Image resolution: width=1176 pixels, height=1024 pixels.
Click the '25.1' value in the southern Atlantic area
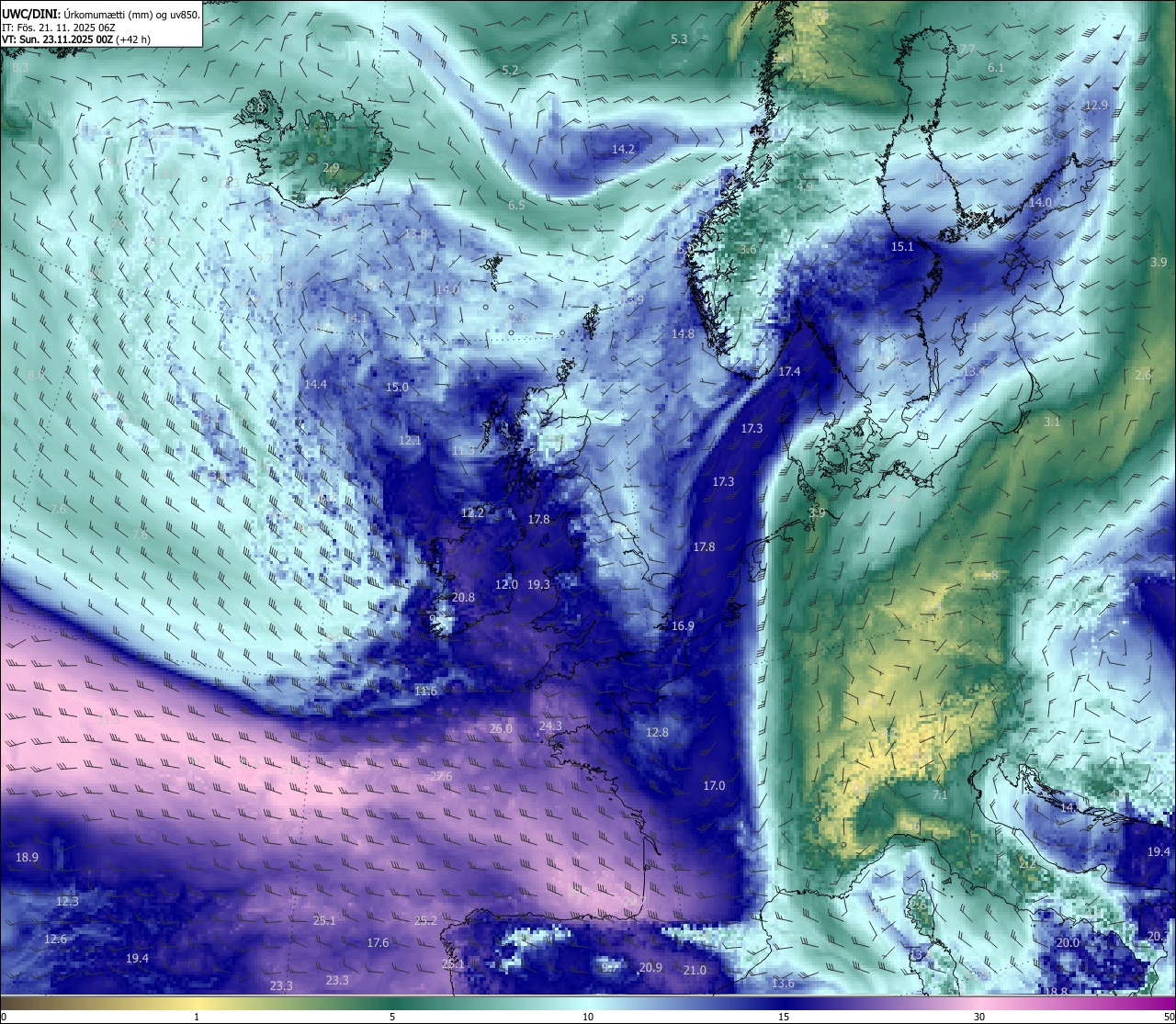click(x=323, y=921)
